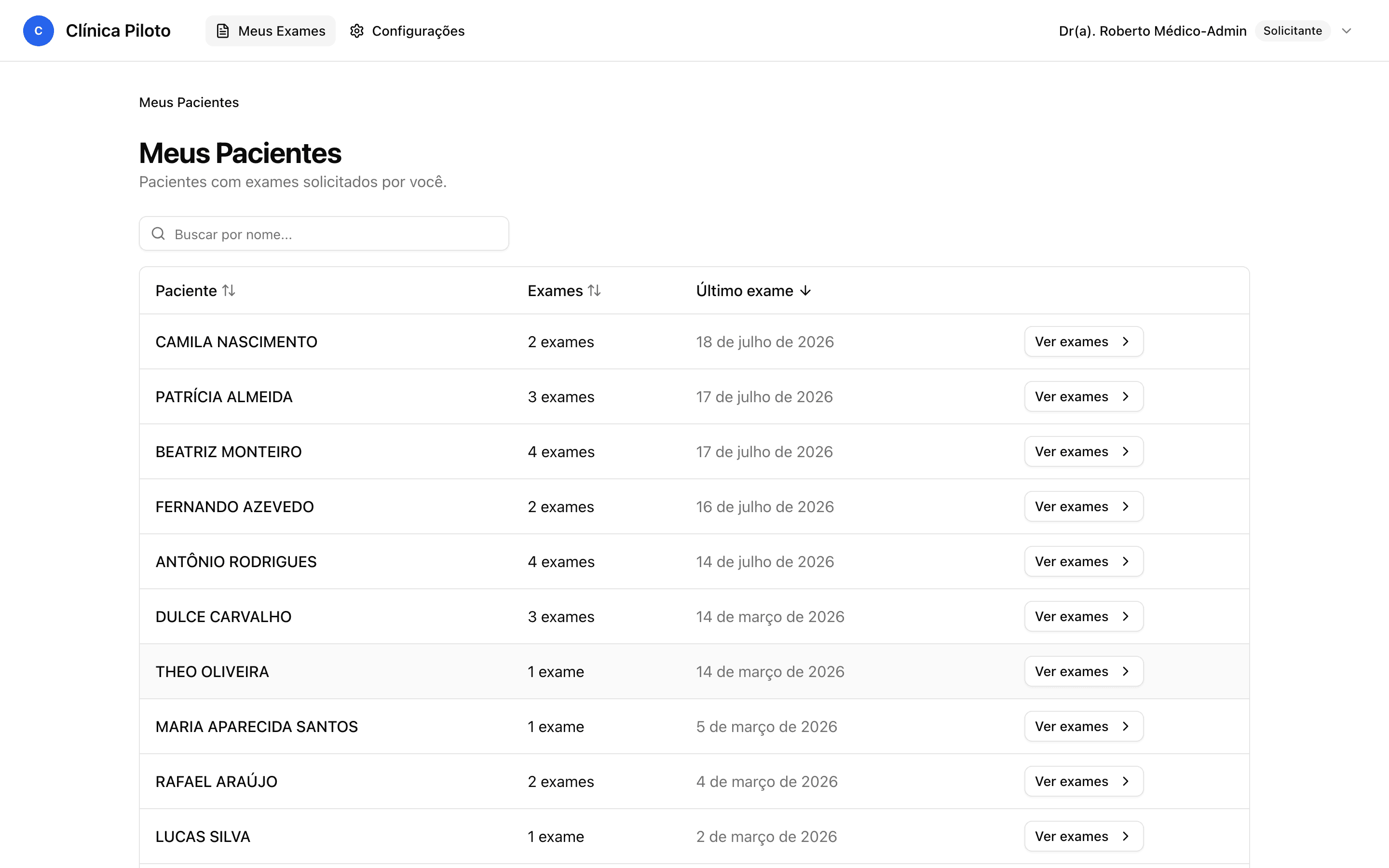Click the Solicitante role badge
This screenshot has height=868, width=1389.
coord(1293,31)
